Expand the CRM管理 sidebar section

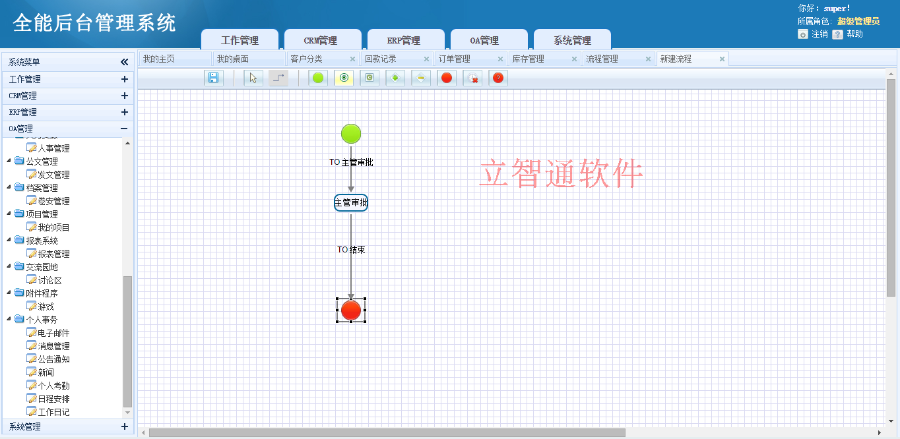[x=124, y=96]
